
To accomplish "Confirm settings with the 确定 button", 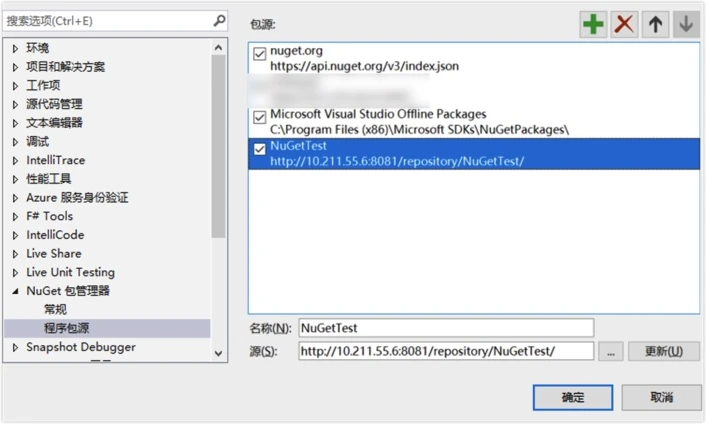I will pyautogui.click(x=573, y=397).
